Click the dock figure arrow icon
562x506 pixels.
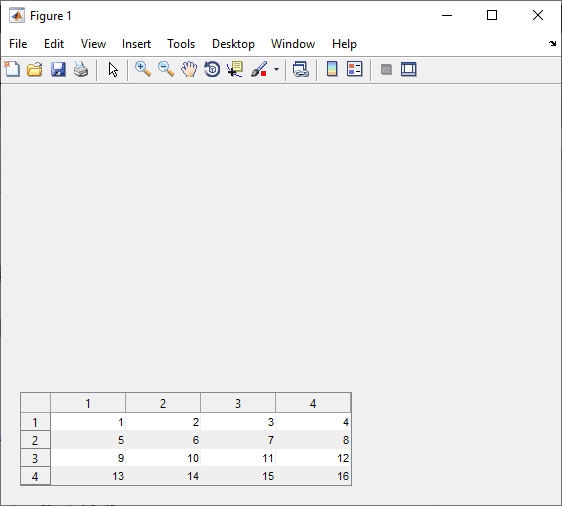pos(552,44)
